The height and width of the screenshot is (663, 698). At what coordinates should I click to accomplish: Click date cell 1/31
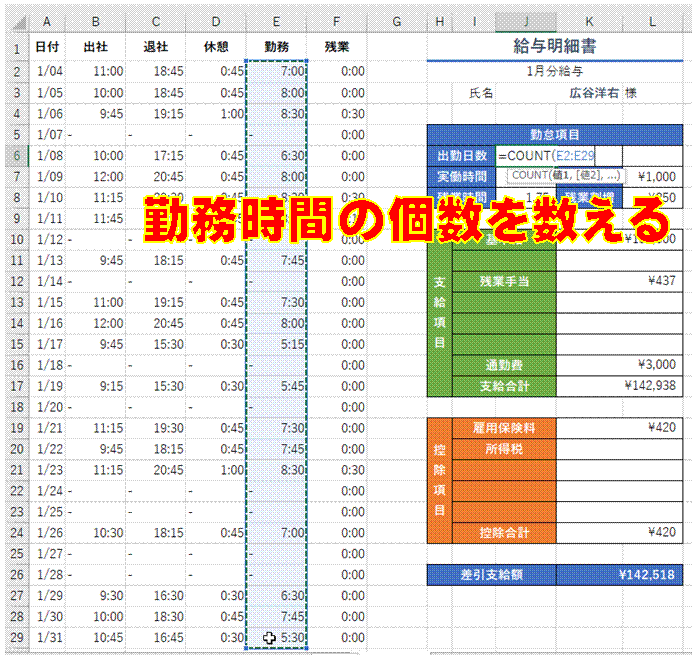click(47, 637)
